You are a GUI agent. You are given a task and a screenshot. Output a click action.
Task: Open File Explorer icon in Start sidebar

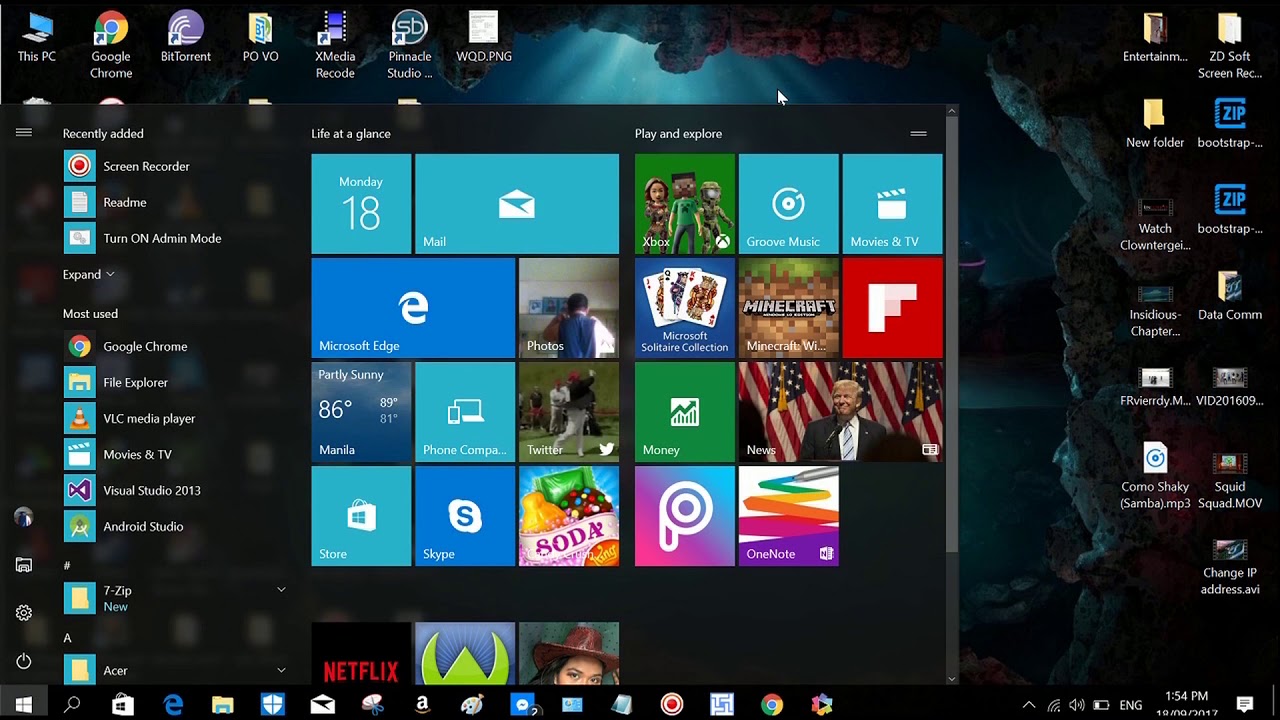click(24, 565)
